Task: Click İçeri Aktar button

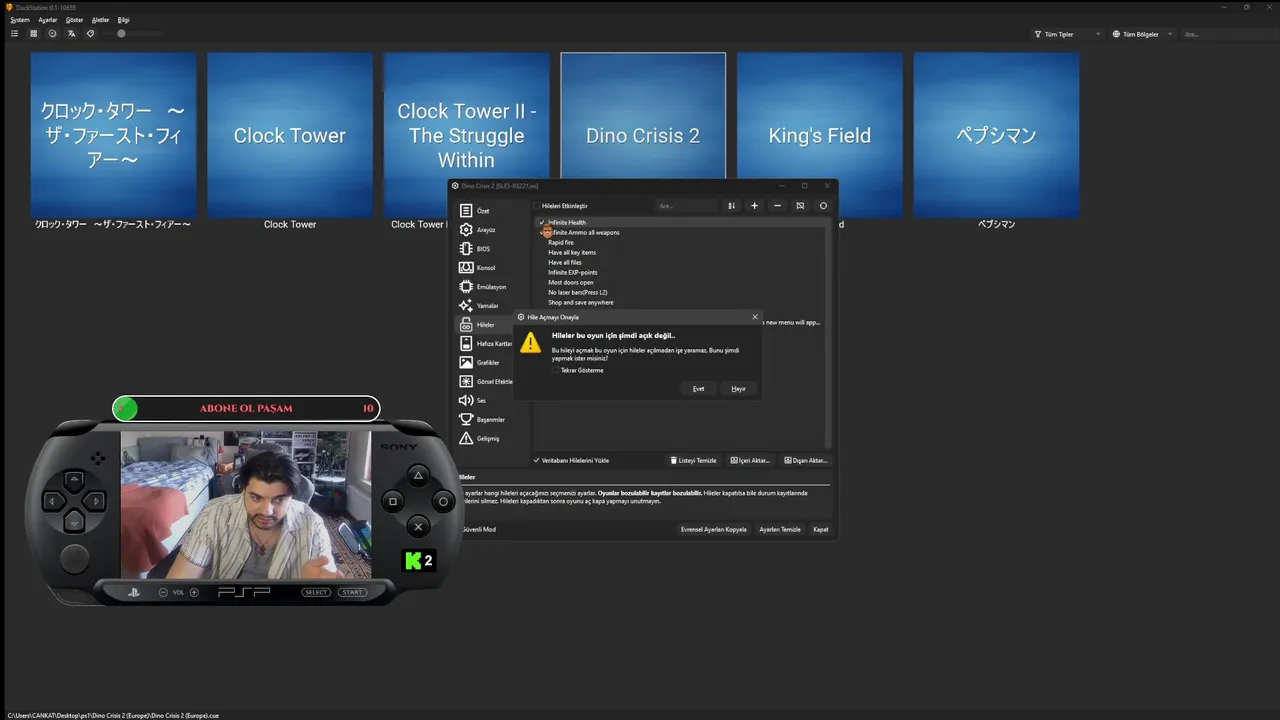Action: pos(750,460)
